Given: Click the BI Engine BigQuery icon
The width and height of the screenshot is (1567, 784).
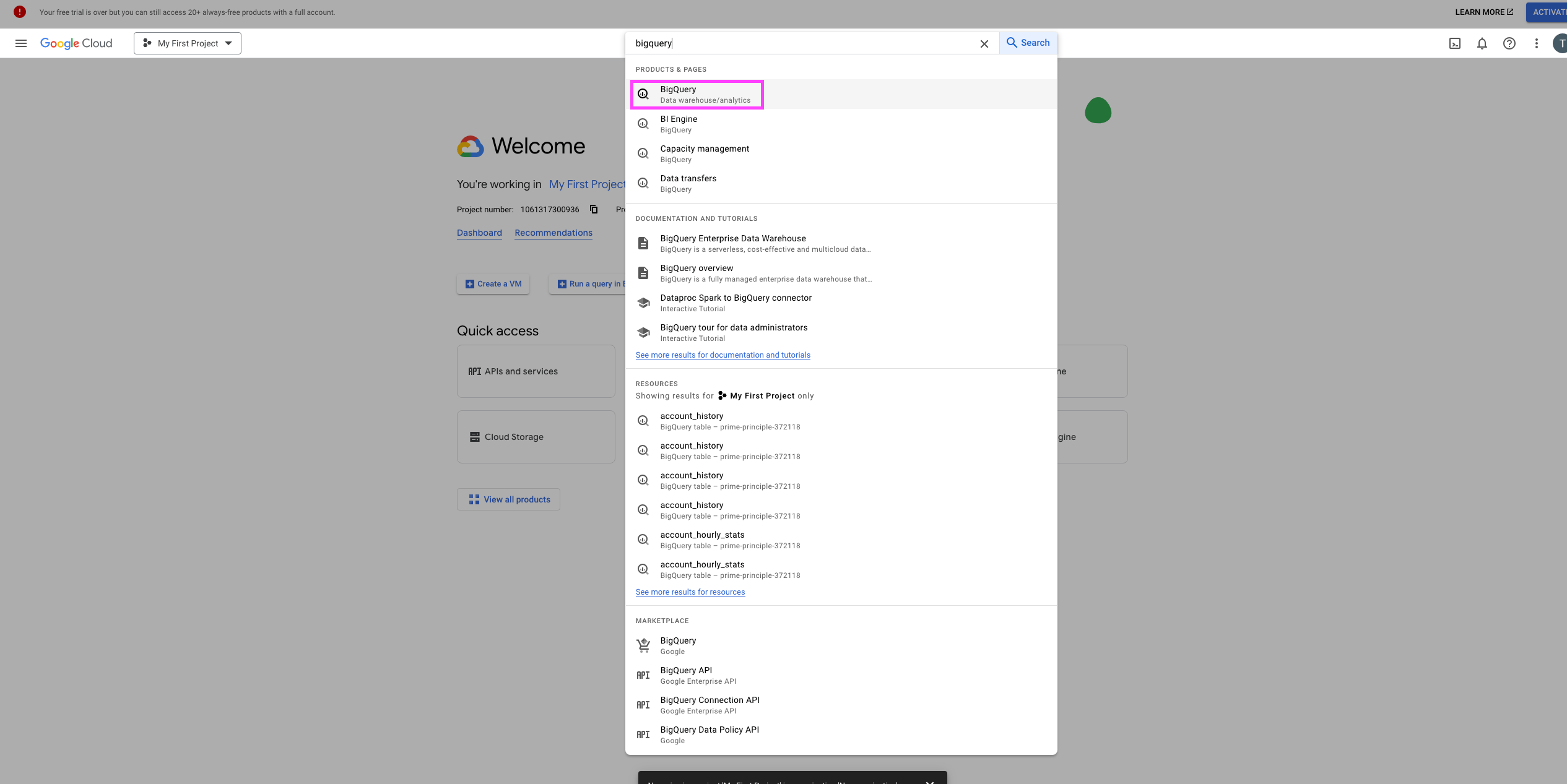Looking at the screenshot, I should [x=643, y=124].
